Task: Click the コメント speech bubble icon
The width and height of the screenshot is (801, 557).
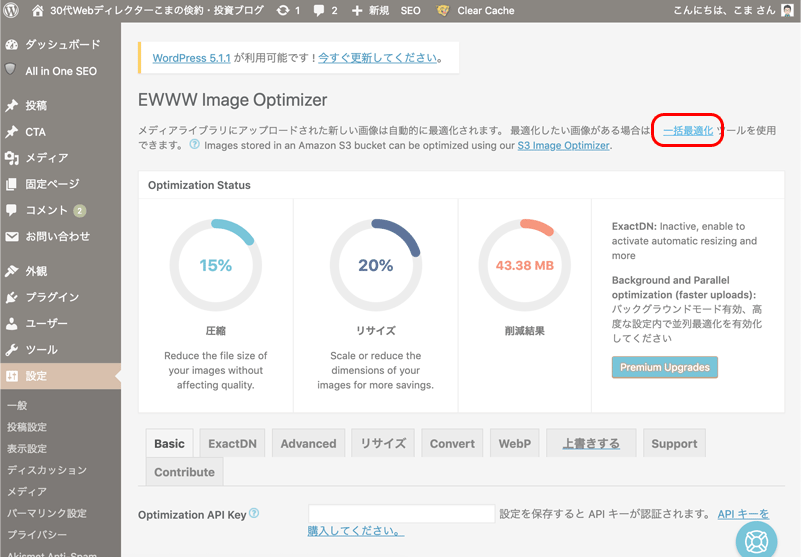Action: click(x=12, y=210)
